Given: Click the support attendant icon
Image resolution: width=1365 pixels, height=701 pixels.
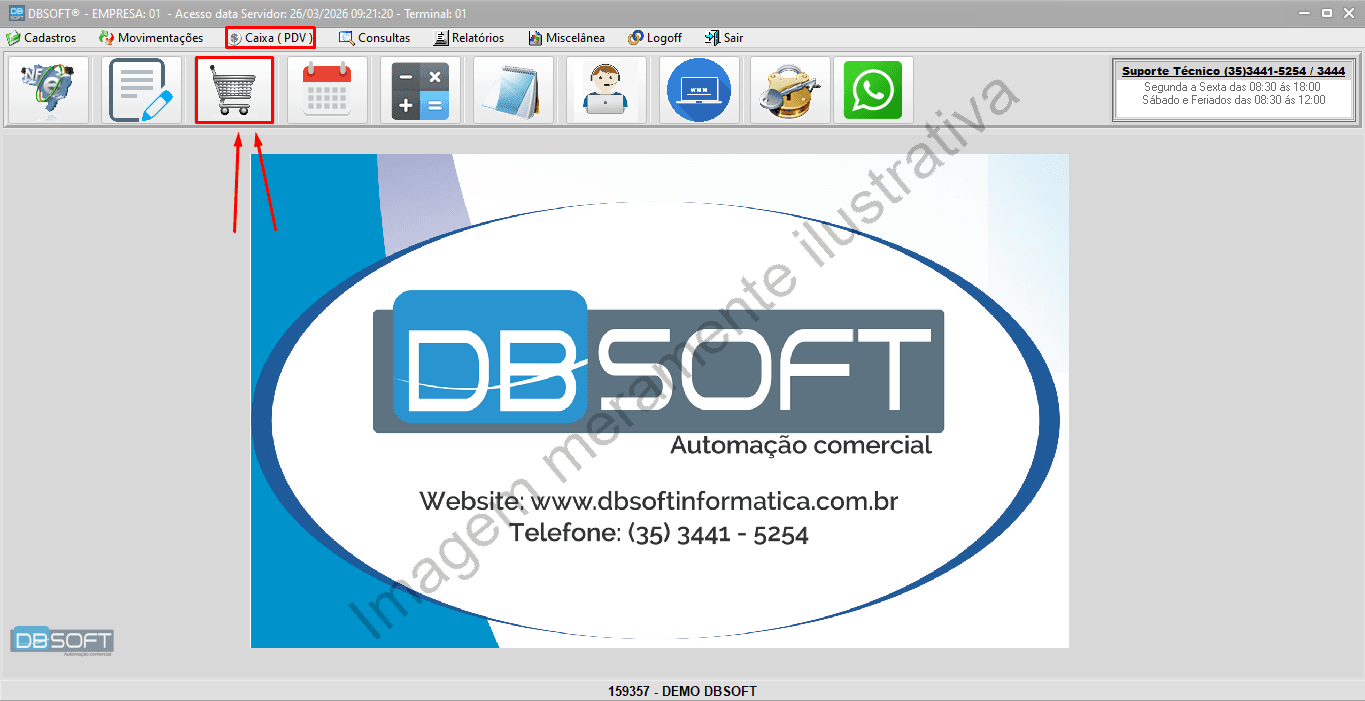Looking at the screenshot, I should [x=605, y=90].
